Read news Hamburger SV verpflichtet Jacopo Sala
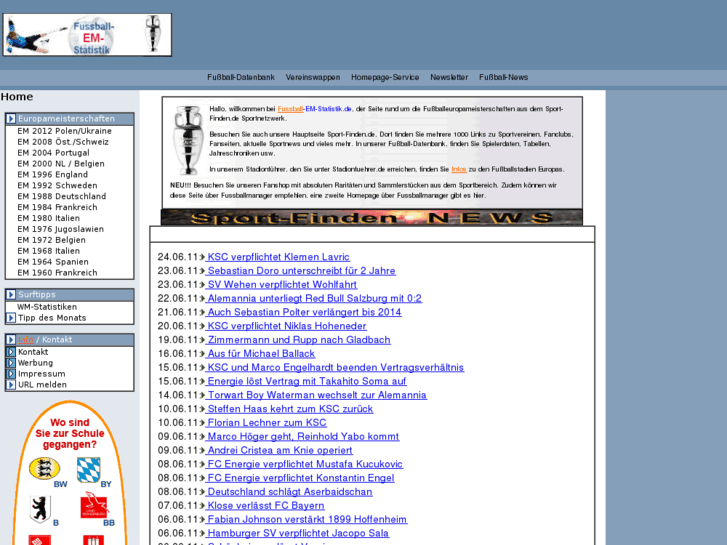 [x=297, y=533]
